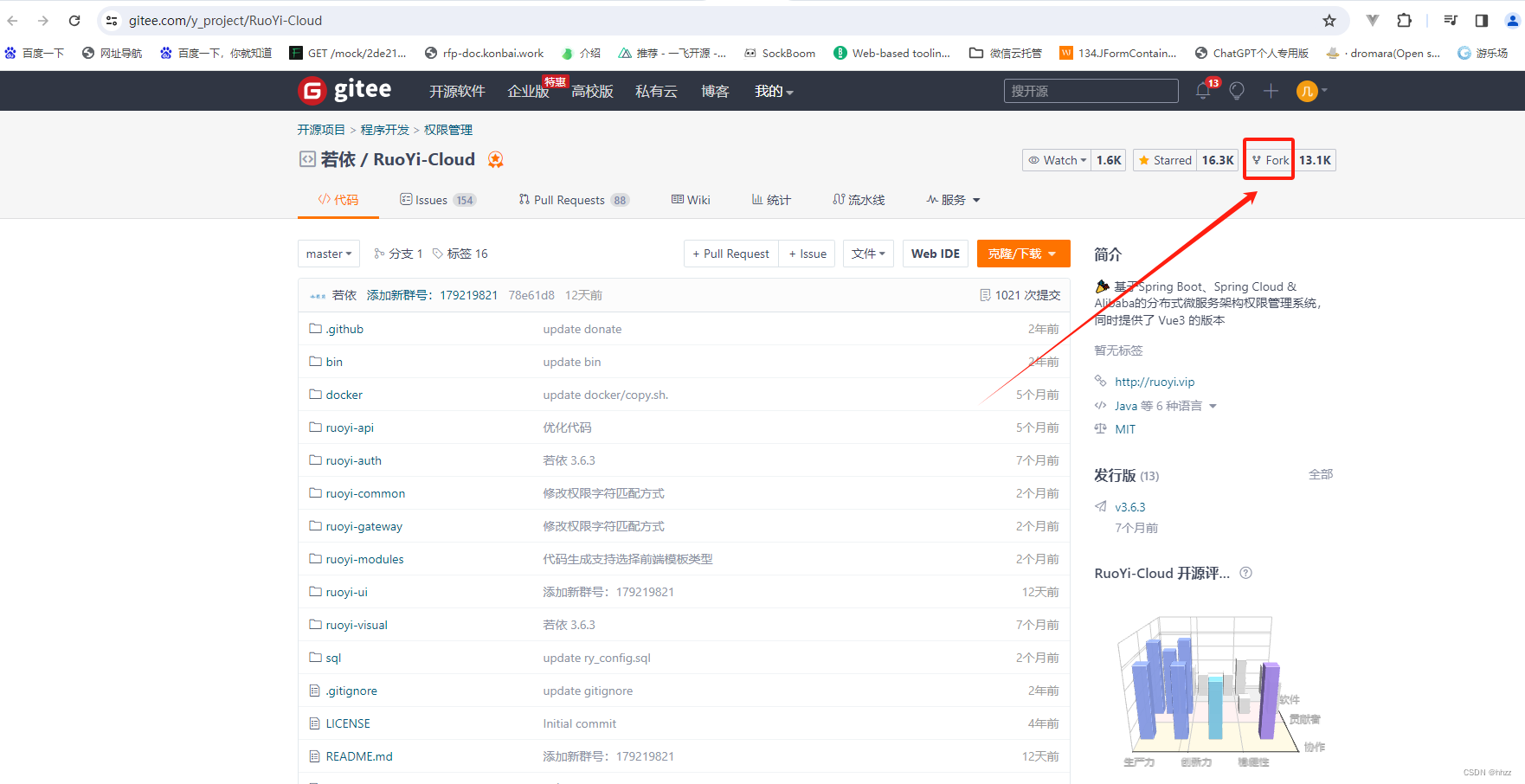Open the Watch dropdown
1525x784 pixels.
point(1056,160)
